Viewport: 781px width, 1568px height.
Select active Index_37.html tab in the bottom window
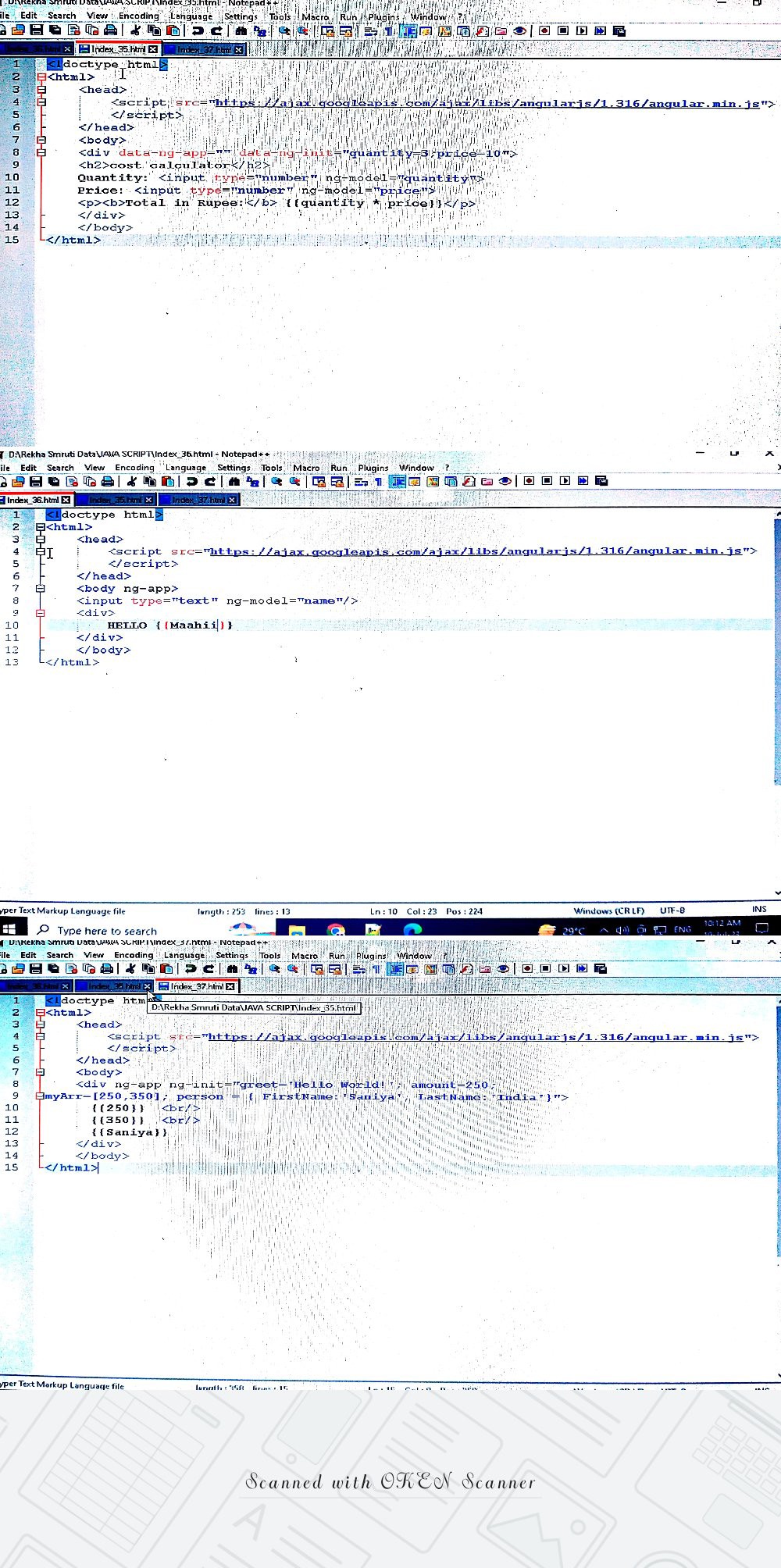[196, 986]
